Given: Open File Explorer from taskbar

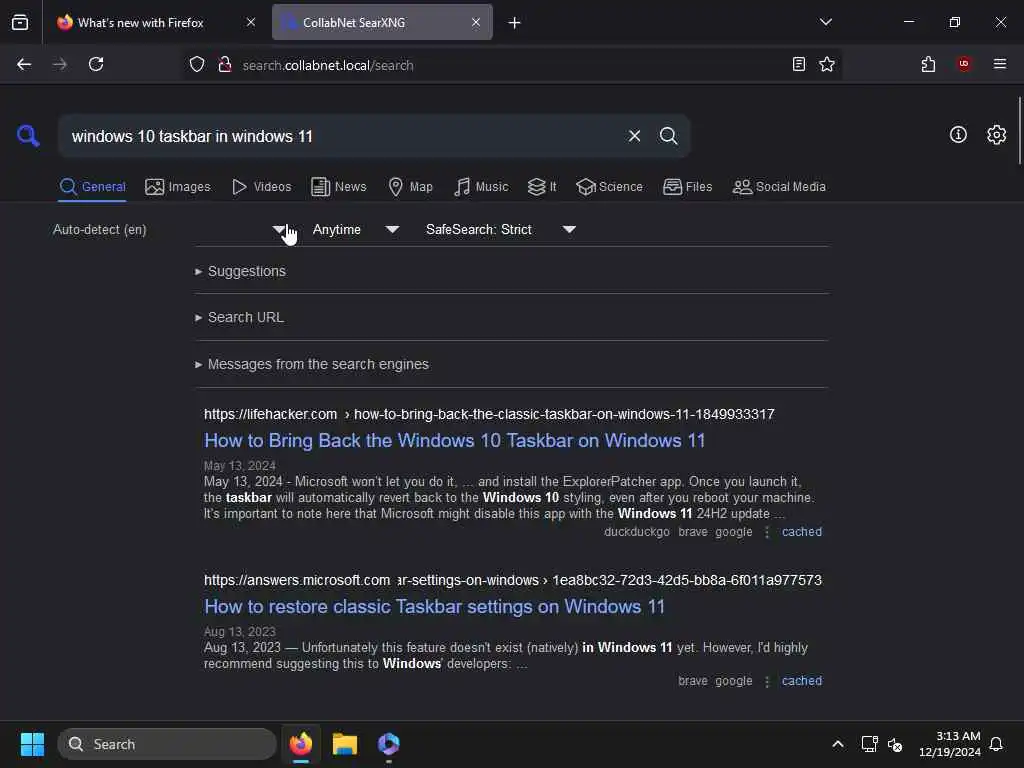Looking at the screenshot, I should click(x=344, y=744).
